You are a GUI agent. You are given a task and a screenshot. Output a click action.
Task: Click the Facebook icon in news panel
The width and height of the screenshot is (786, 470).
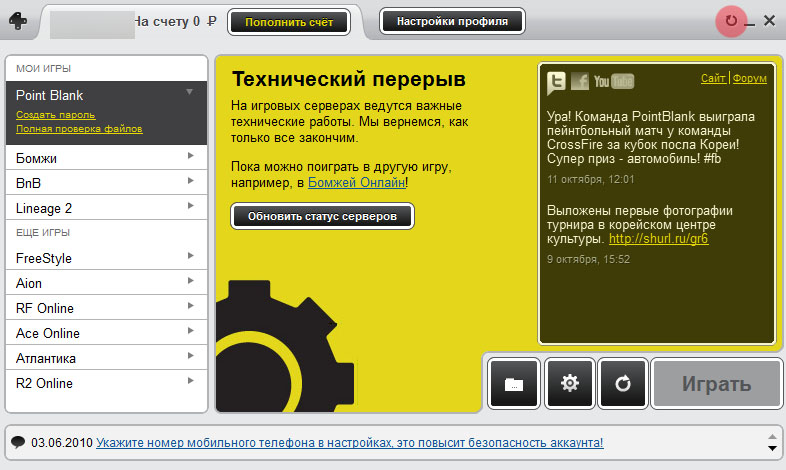[580, 81]
